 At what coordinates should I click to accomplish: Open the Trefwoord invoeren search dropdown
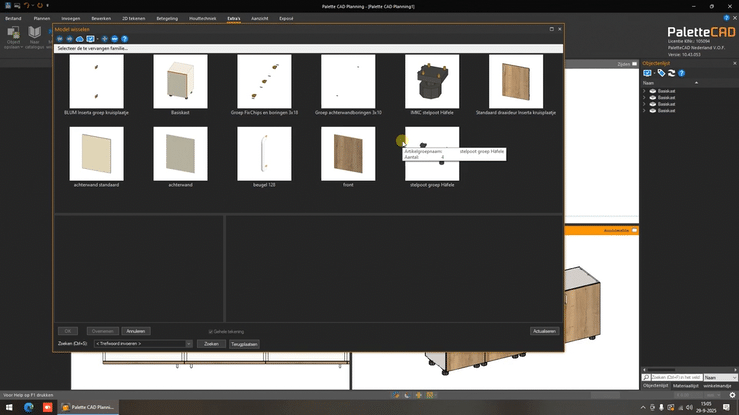(x=186, y=343)
